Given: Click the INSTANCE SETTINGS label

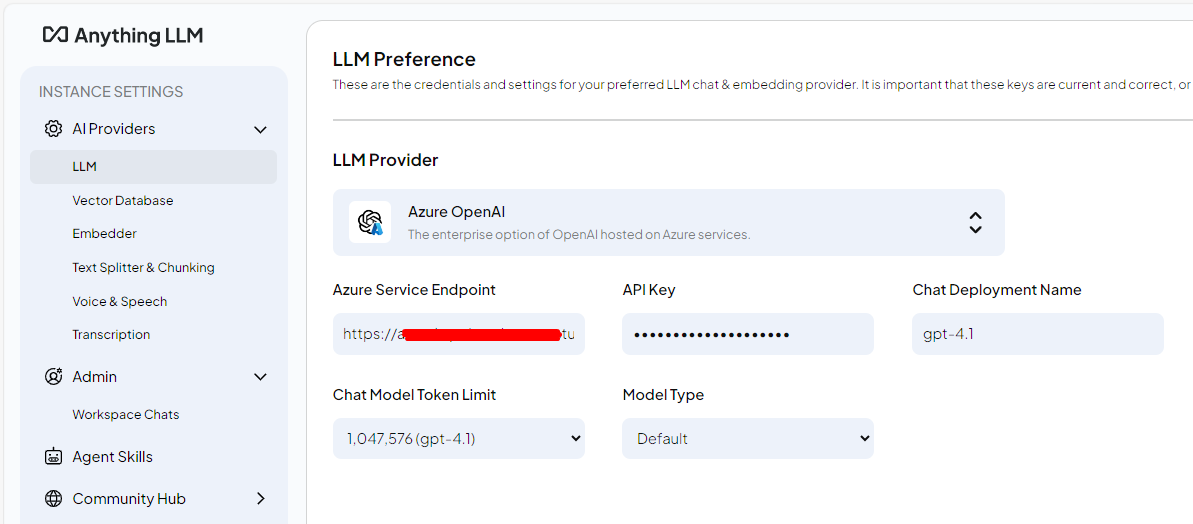Looking at the screenshot, I should (111, 92).
